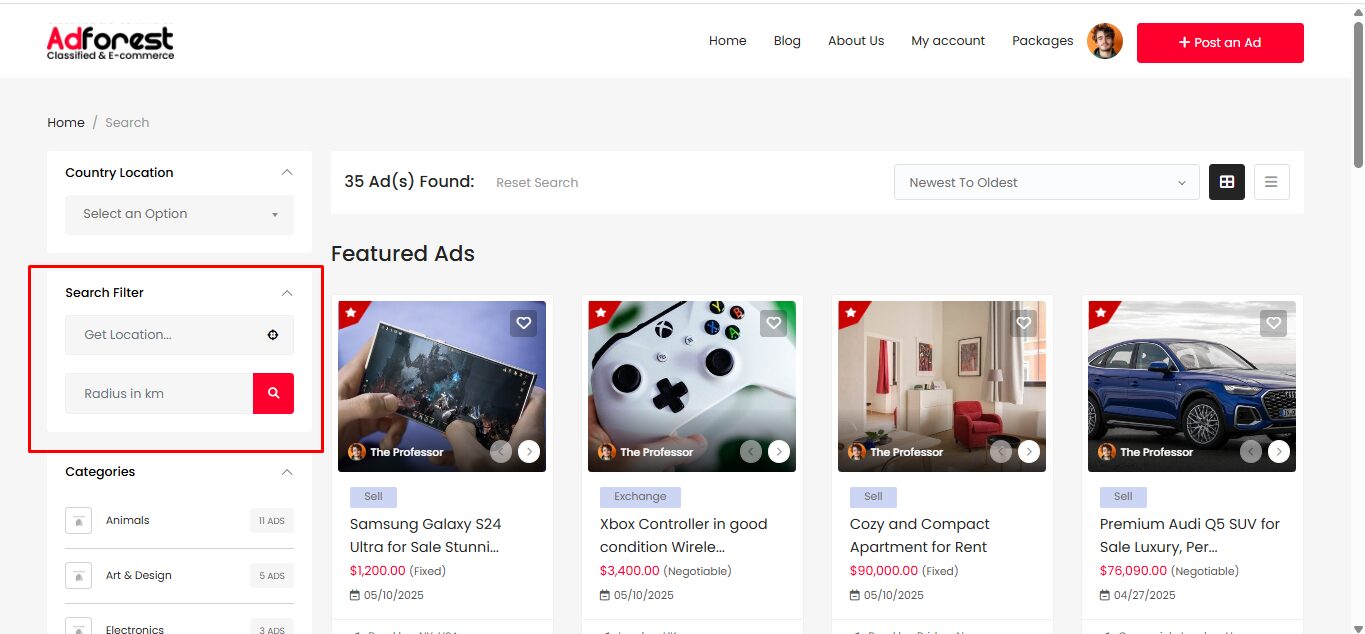This screenshot has height=634, width=1365.
Task: Click heart icon on Xbox Controller ad
Action: tap(773, 323)
